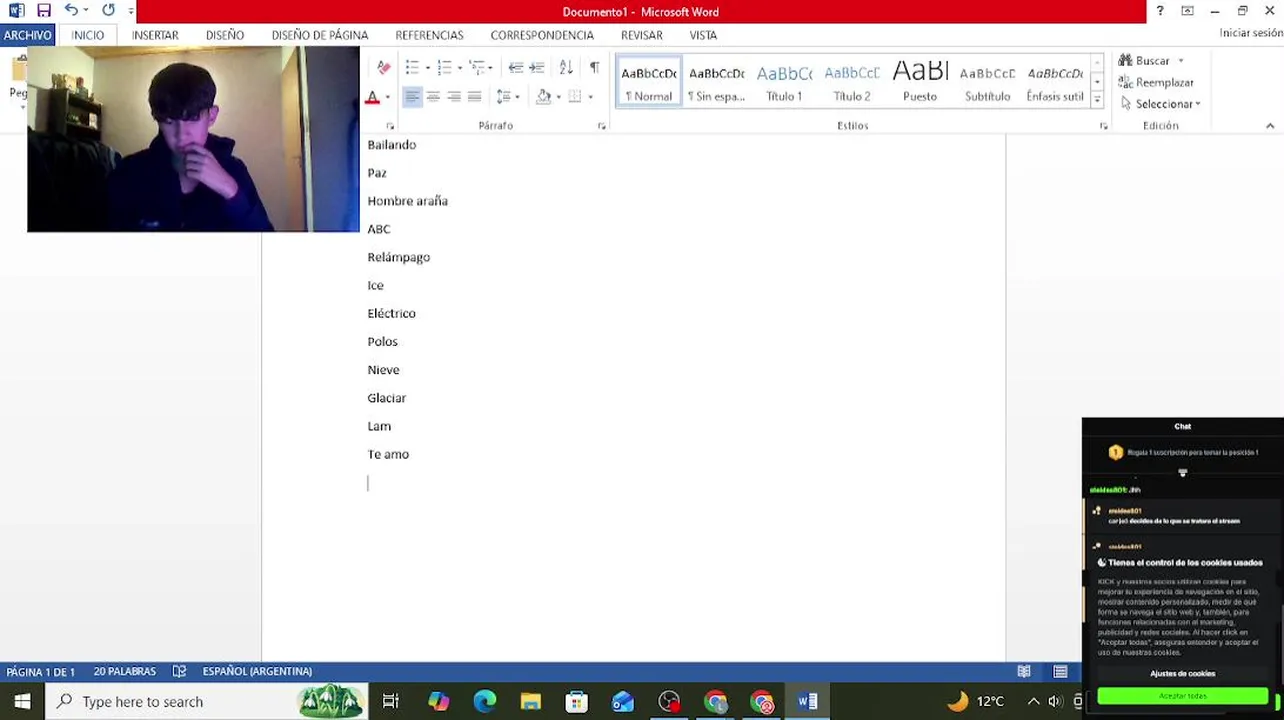Viewport: 1284px width, 720px height.
Task: Clear all formatting with the eraser icon
Action: coord(384,67)
